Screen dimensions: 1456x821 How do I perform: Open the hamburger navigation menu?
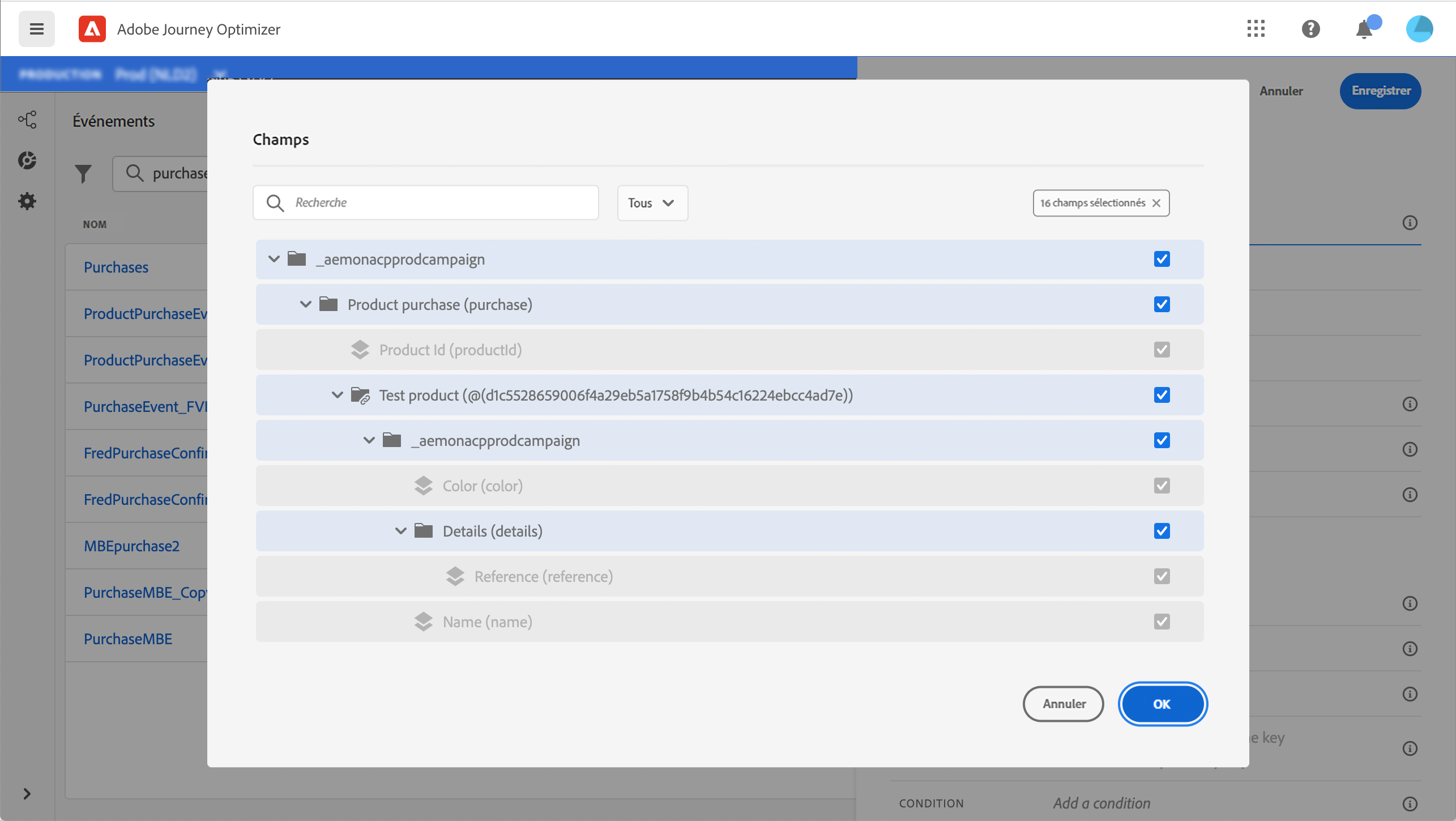(36, 29)
